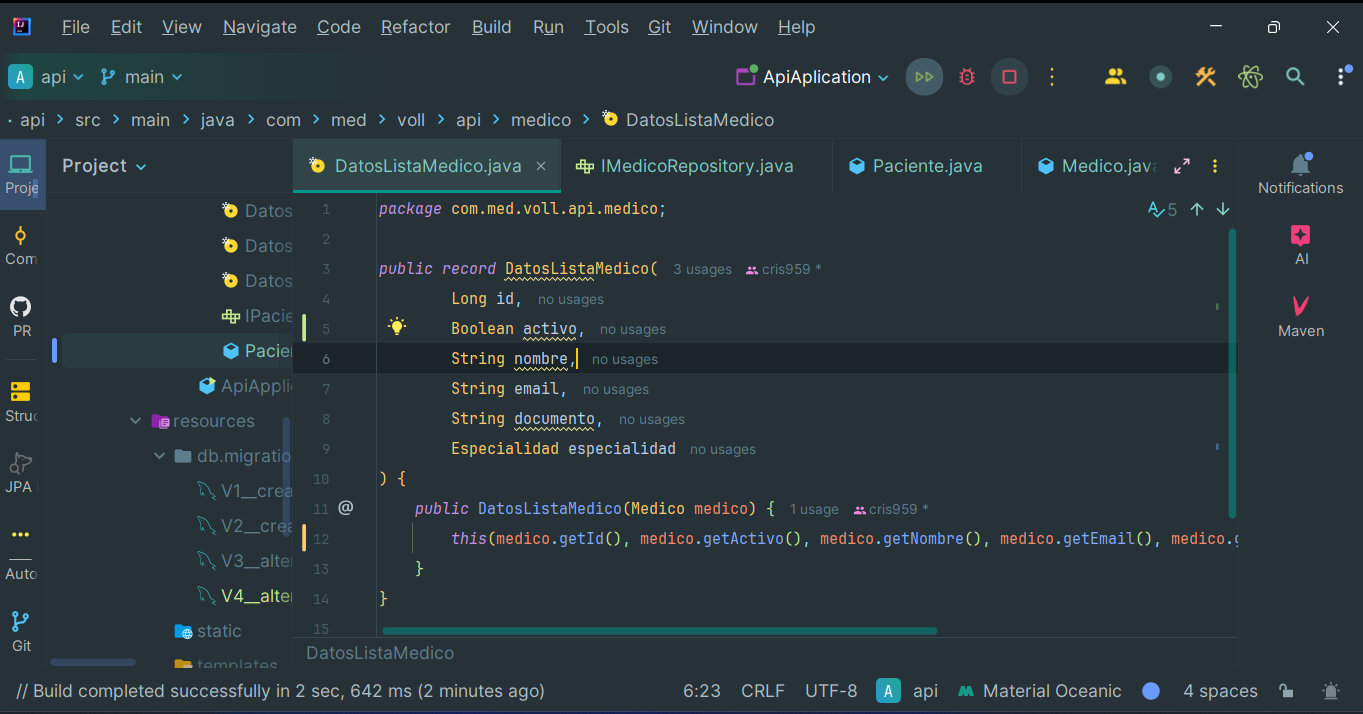Collapse the db.migration folder
The width and height of the screenshot is (1363, 714).
[x=159, y=456]
